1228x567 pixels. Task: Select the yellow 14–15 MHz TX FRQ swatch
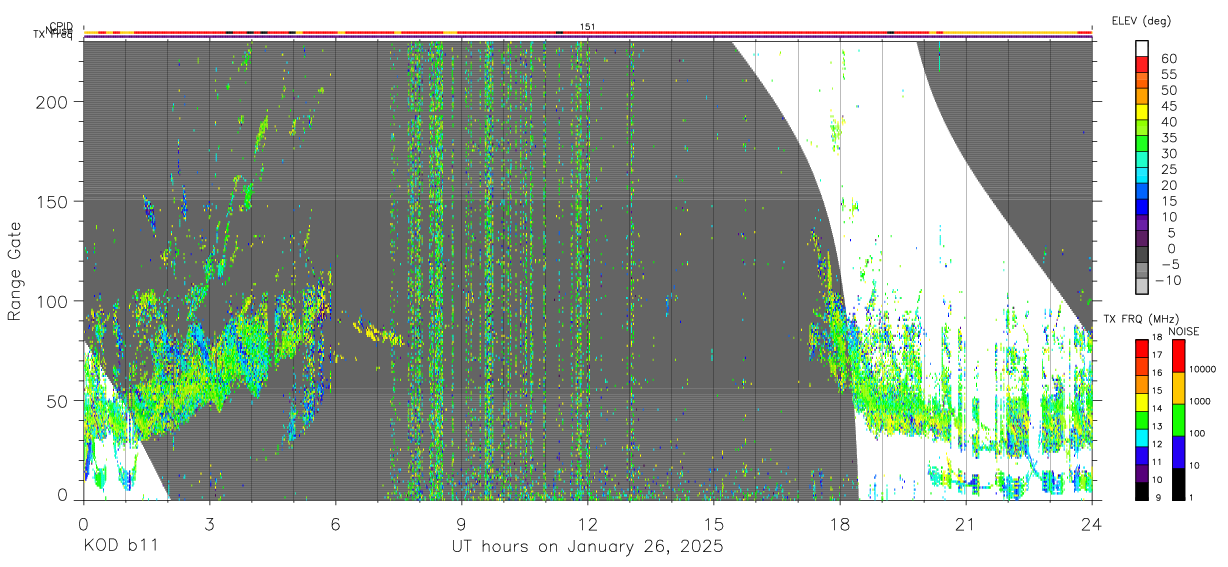1142,400
